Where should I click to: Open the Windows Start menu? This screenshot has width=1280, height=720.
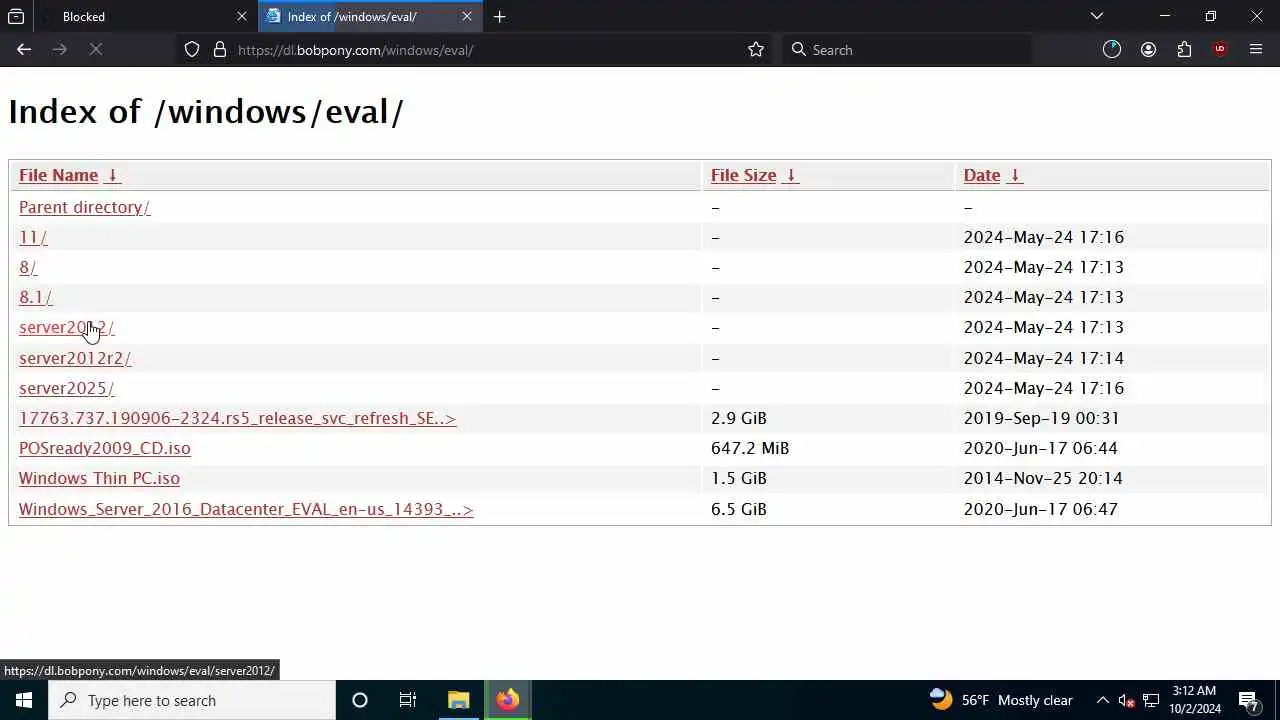point(24,700)
